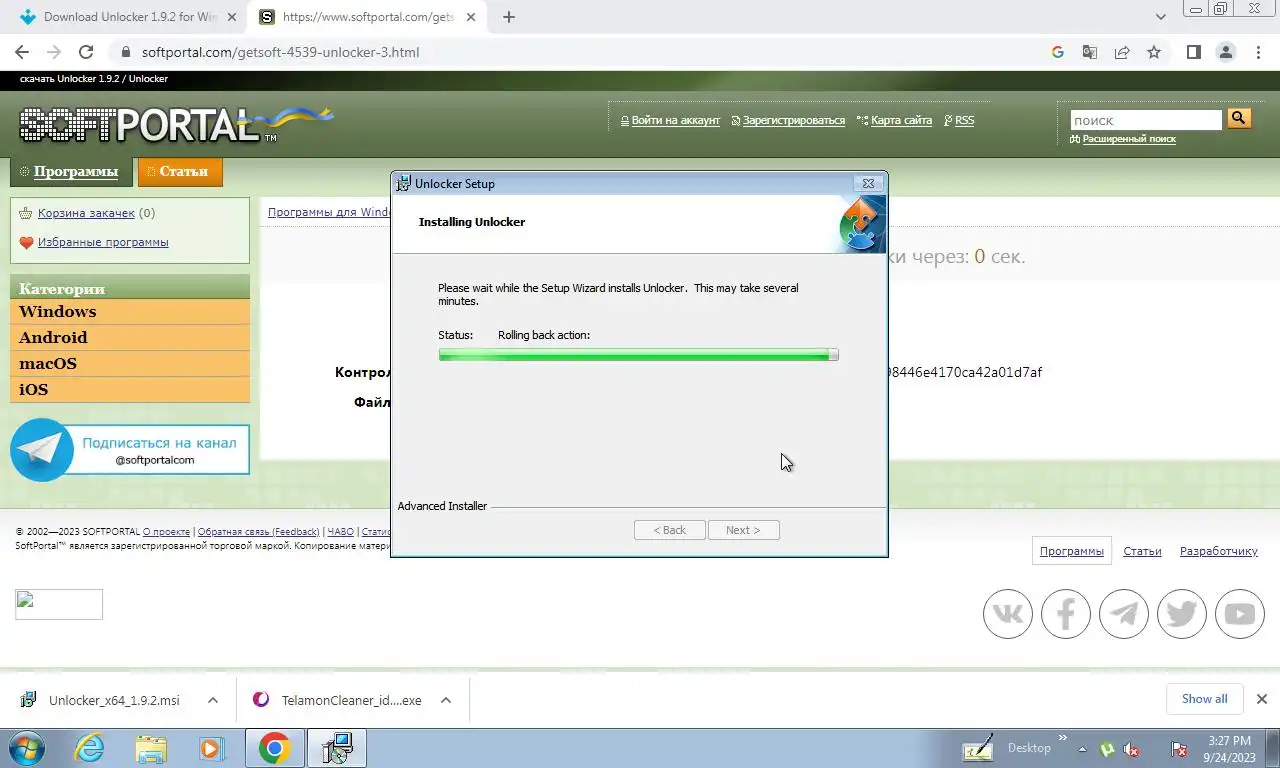The height and width of the screenshot is (768, 1280).
Task: Open Корзина закачек link
Action: pyautogui.click(x=86, y=213)
